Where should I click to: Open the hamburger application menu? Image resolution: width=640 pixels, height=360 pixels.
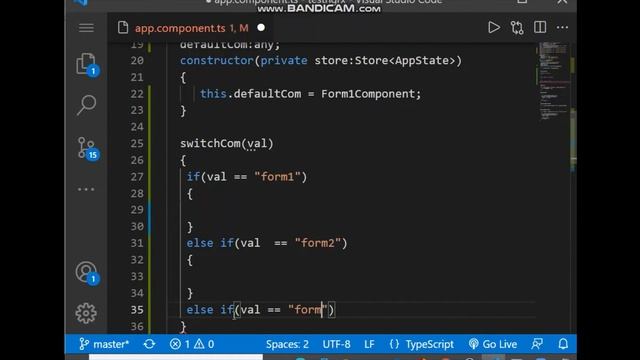[86, 28]
